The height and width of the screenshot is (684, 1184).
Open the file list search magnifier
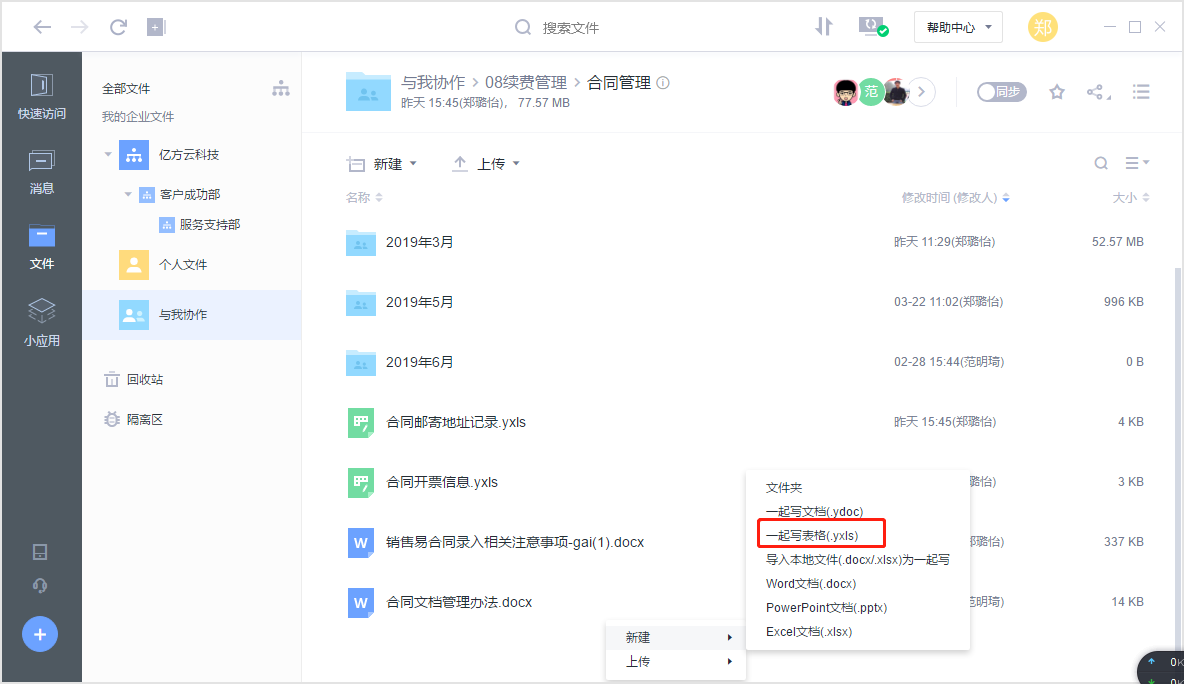click(x=1101, y=163)
